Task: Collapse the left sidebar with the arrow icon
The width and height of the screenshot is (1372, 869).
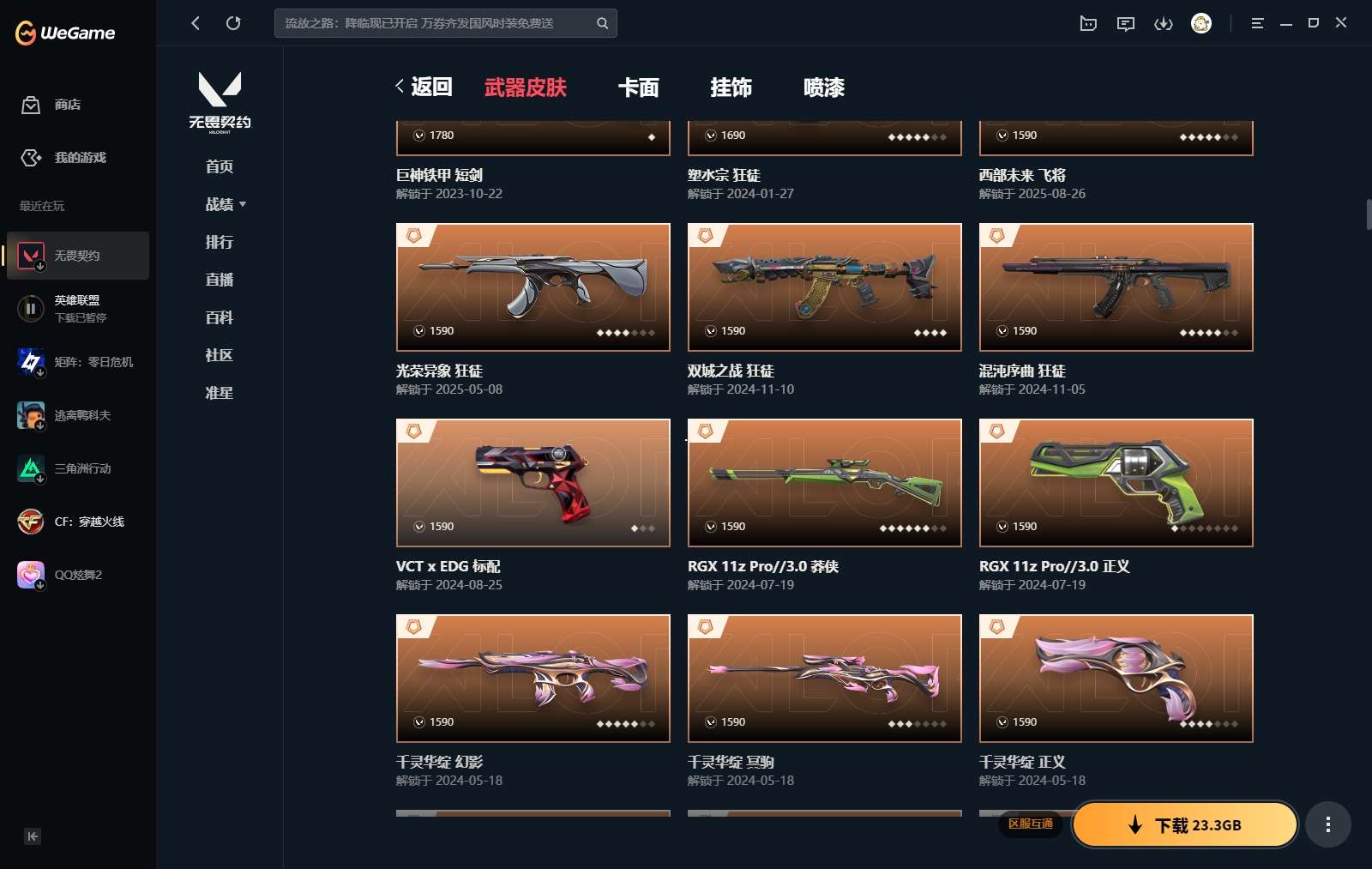Action: coord(33,836)
